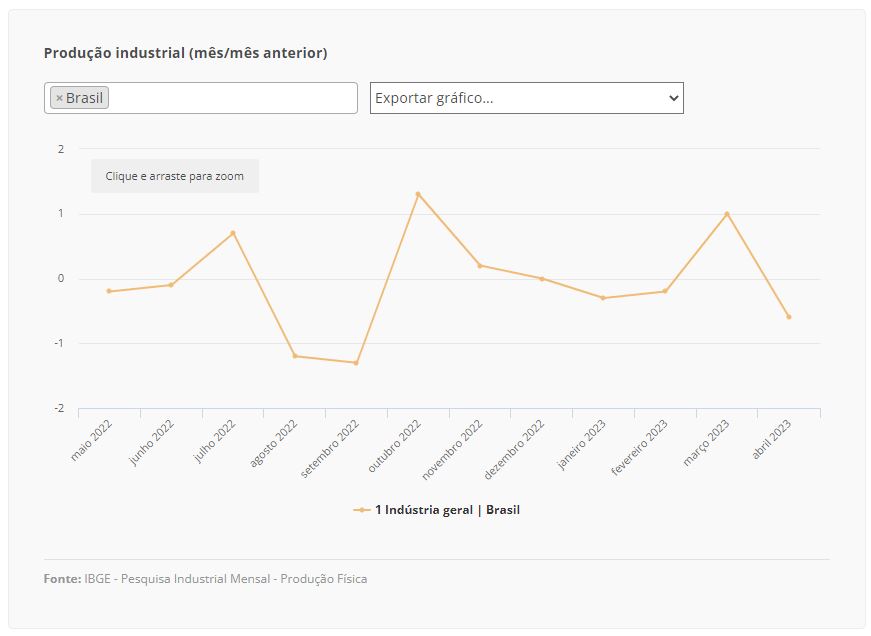871x636 pixels.
Task: Select the novembro 2022 data point
Action: click(480, 266)
